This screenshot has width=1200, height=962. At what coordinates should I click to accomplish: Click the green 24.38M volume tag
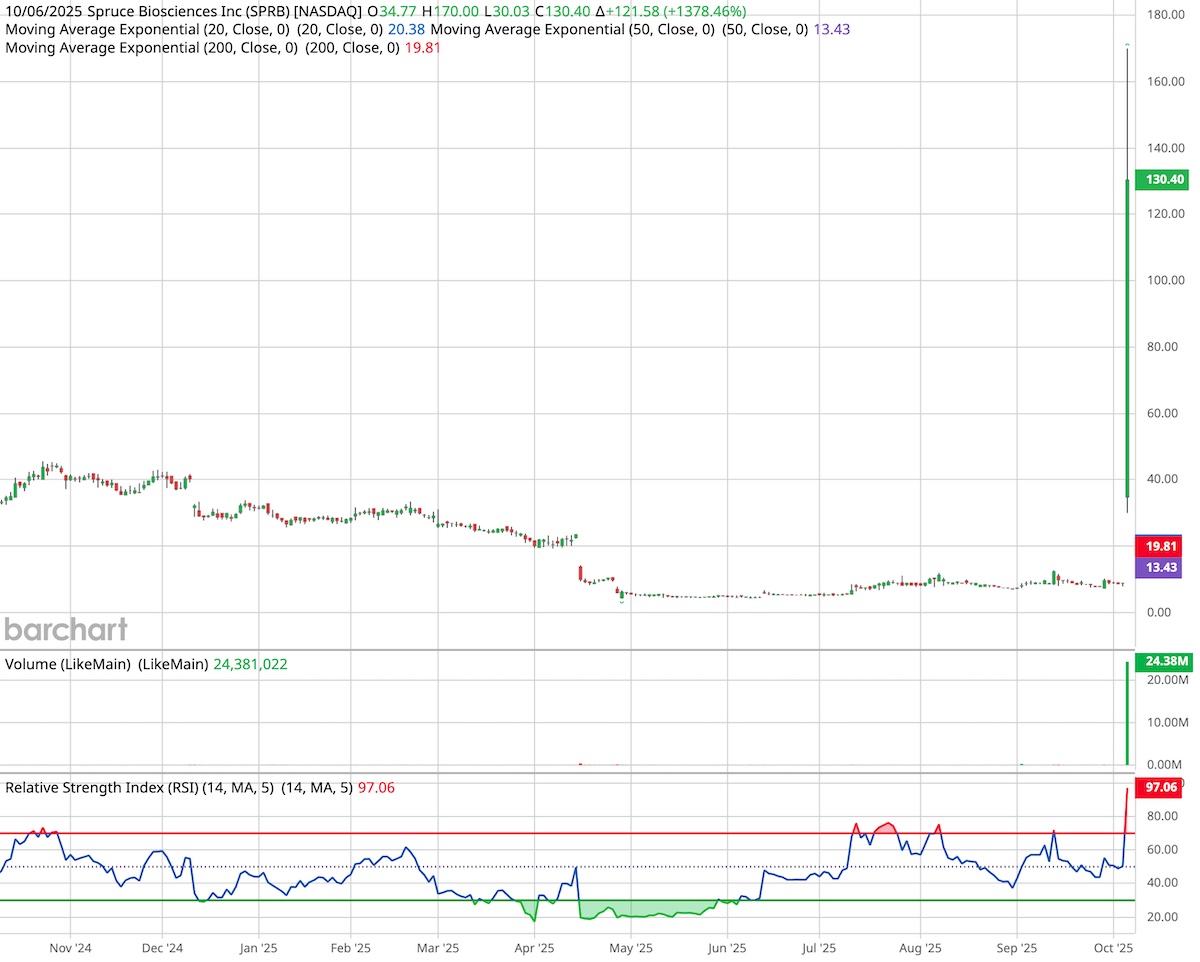1163,661
